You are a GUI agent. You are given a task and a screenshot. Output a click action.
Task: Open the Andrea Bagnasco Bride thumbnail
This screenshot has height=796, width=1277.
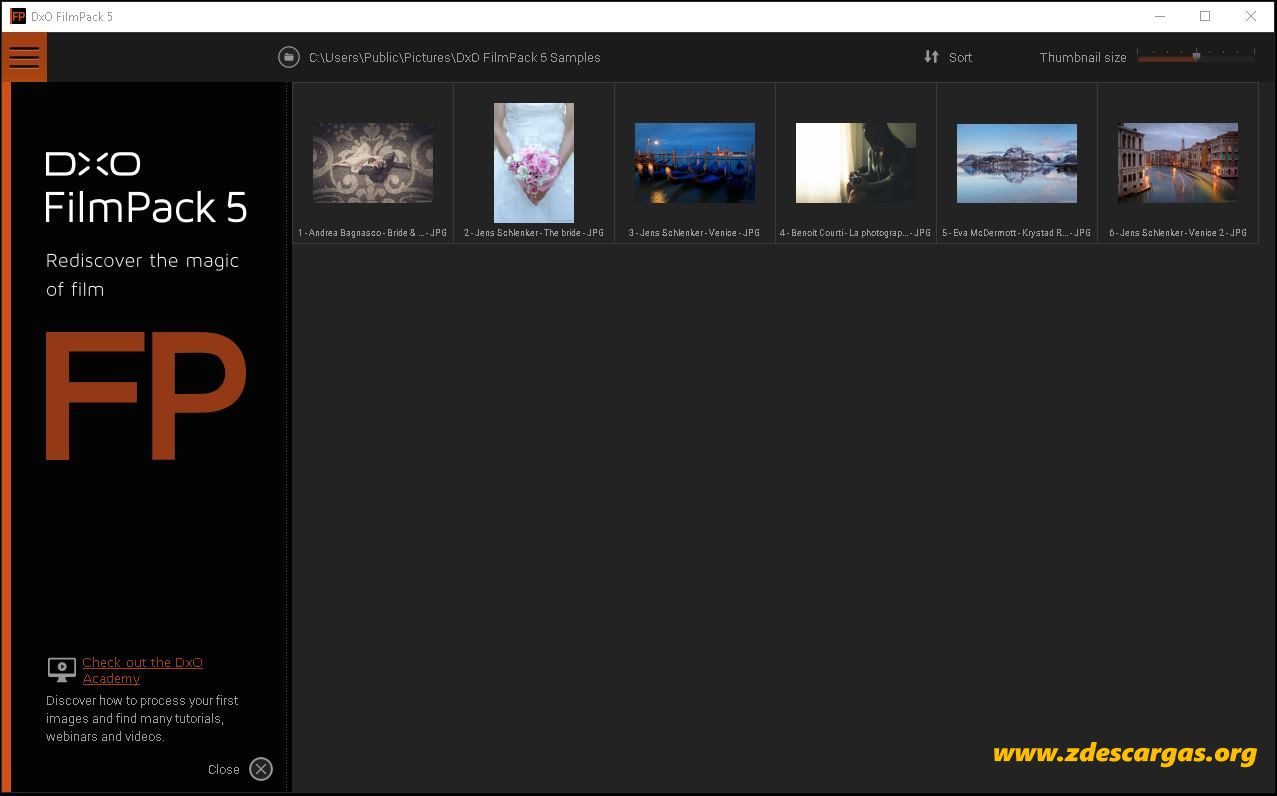373,163
